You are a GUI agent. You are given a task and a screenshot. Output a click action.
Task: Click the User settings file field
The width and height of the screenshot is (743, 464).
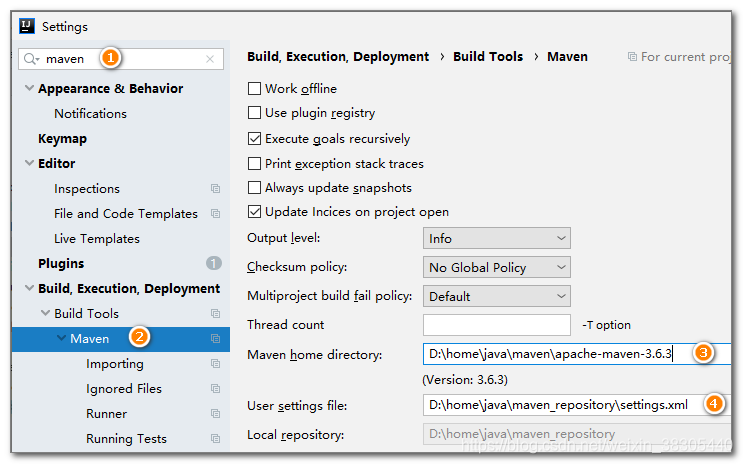577,405
